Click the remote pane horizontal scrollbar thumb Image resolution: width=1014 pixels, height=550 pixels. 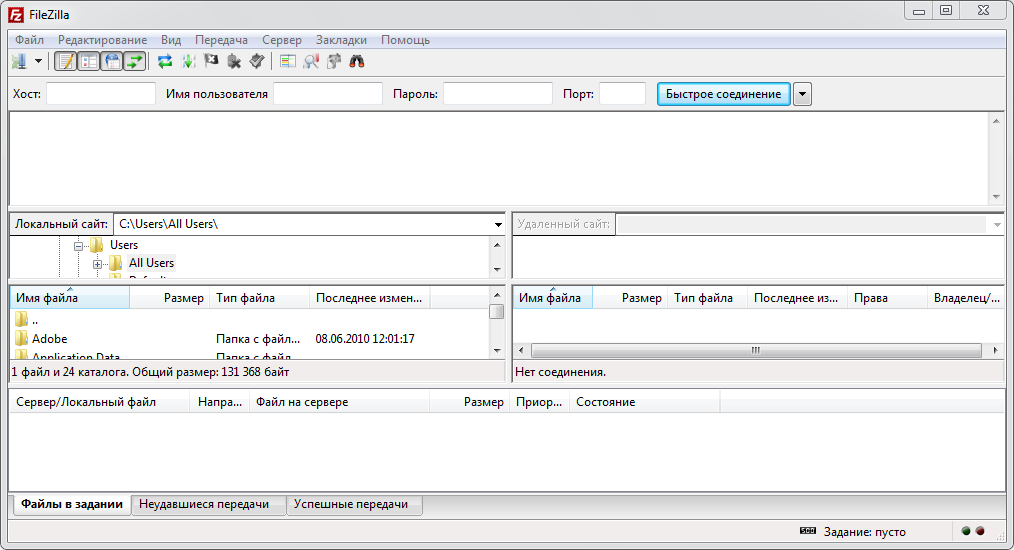756,350
